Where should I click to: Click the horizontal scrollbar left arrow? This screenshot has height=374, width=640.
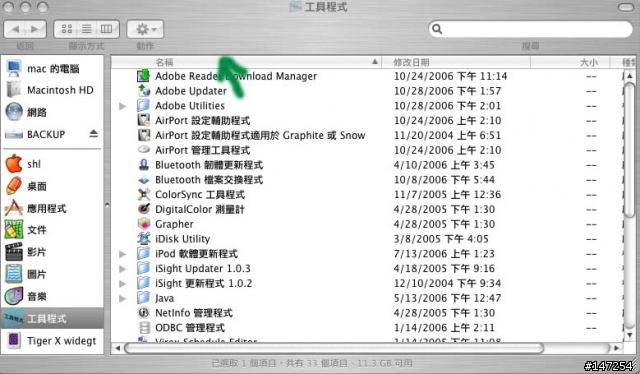point(118,348)
